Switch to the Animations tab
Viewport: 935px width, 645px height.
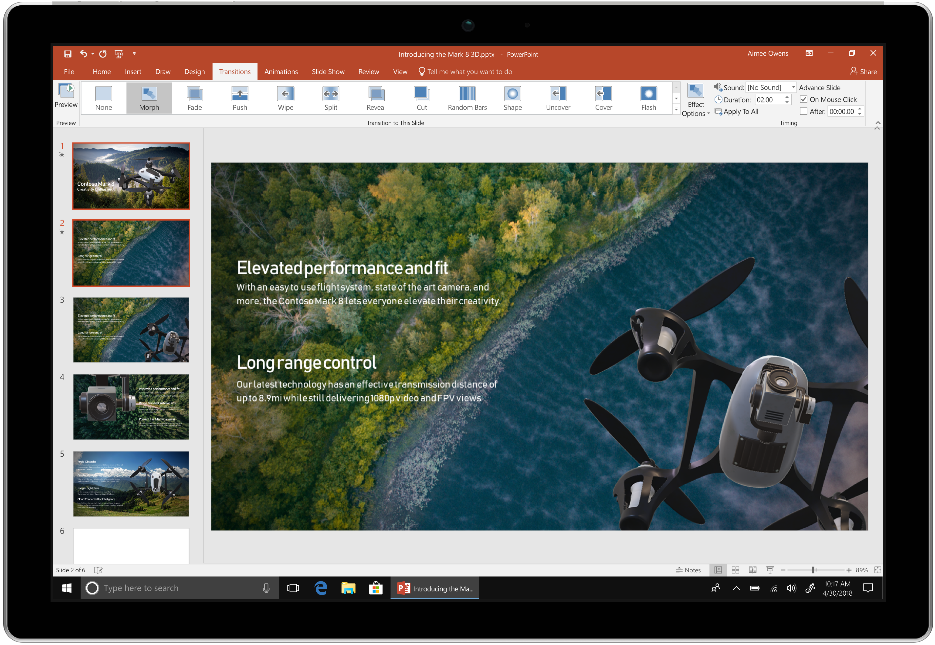[281, 71]
